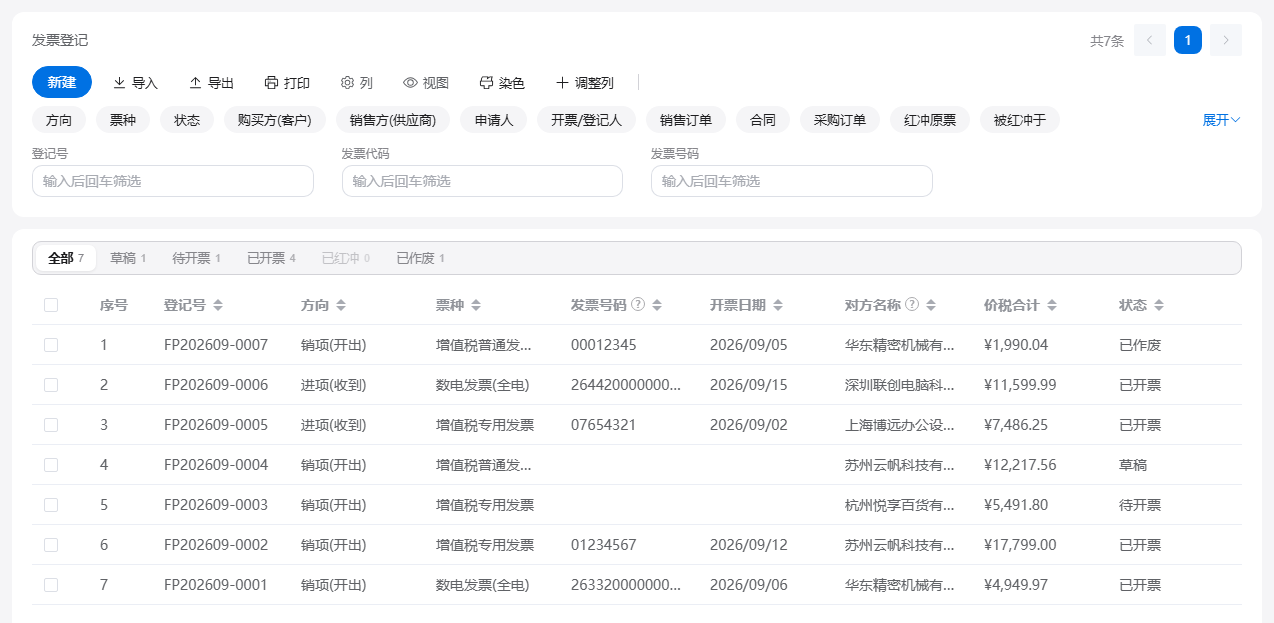Image resolution: width=1274 pixels, height=623 pixels.
Task: Switch to the 待开票 tab
Action: 197,258
